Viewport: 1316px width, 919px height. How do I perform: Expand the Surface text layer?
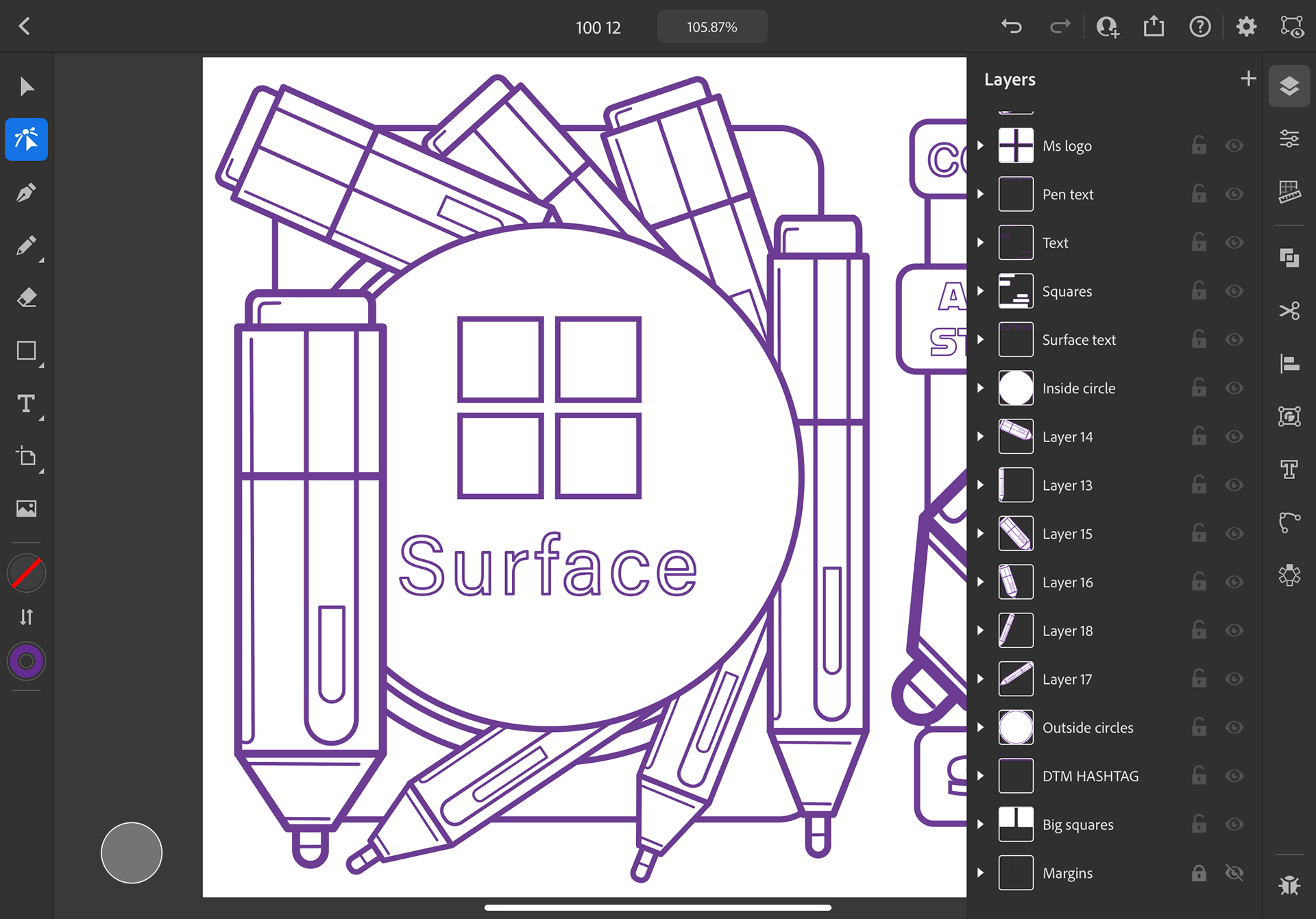[x=981, y=339]
